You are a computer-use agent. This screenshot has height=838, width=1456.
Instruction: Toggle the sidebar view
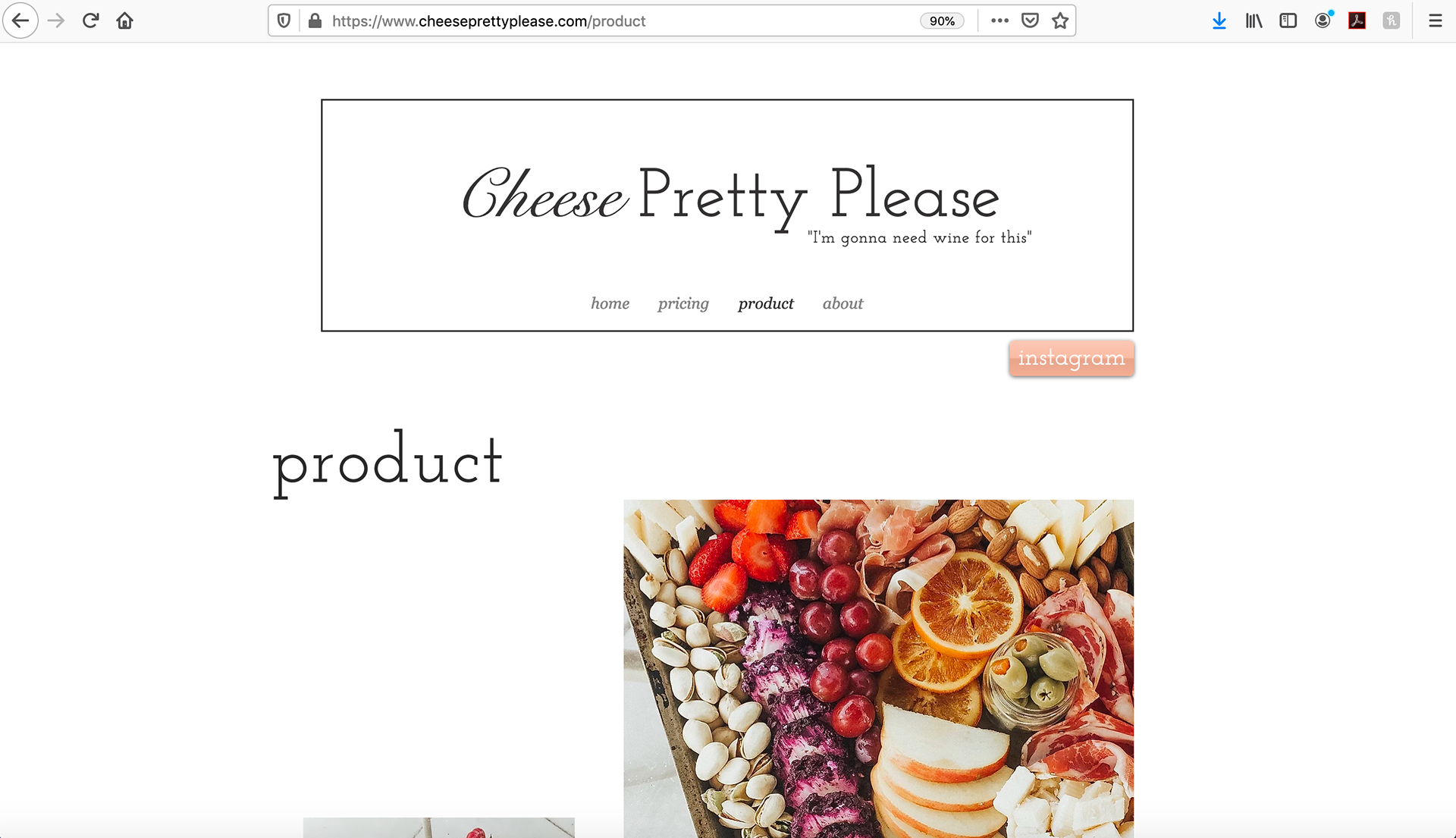pos(1288,20)
